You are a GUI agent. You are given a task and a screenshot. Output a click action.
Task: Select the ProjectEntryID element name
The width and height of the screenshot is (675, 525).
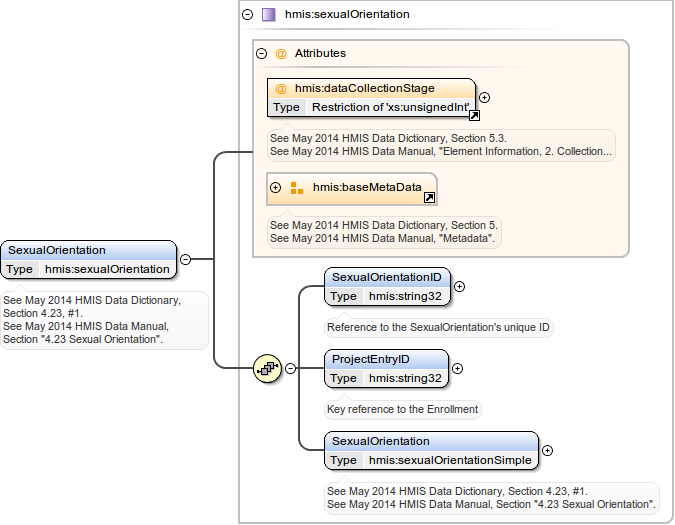click(371, 359)
